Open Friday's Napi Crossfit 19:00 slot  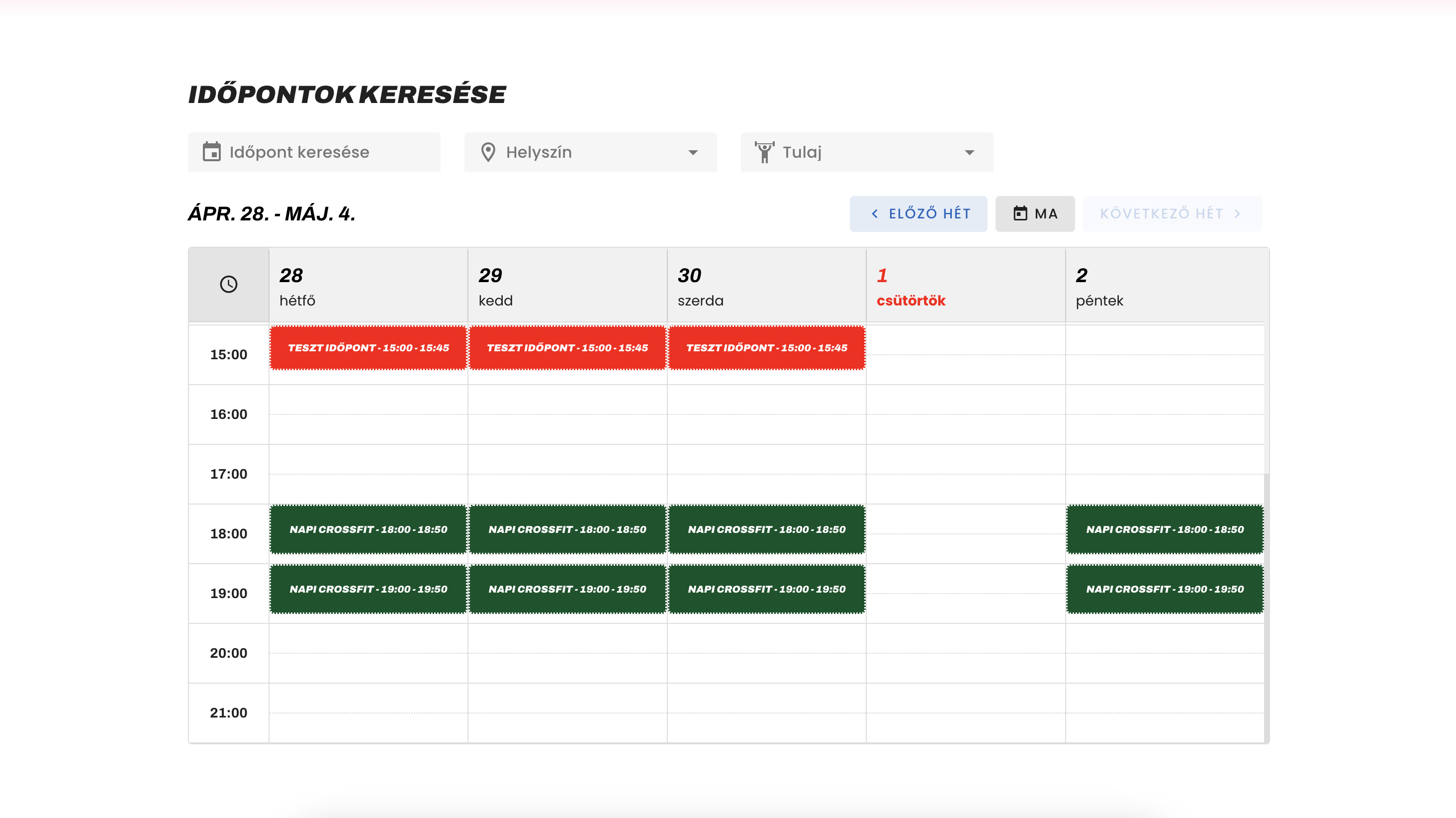[1164, 589]
